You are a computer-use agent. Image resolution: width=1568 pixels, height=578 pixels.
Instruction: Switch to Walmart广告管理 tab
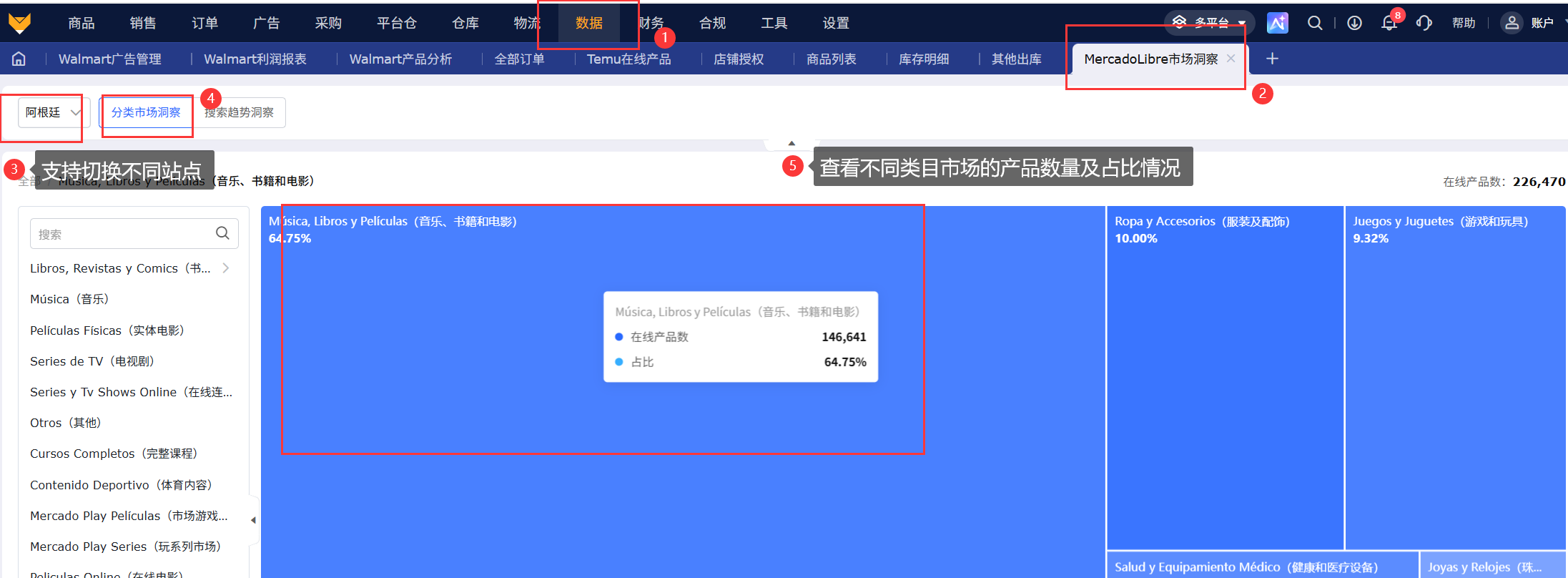(x=110, y=59)
